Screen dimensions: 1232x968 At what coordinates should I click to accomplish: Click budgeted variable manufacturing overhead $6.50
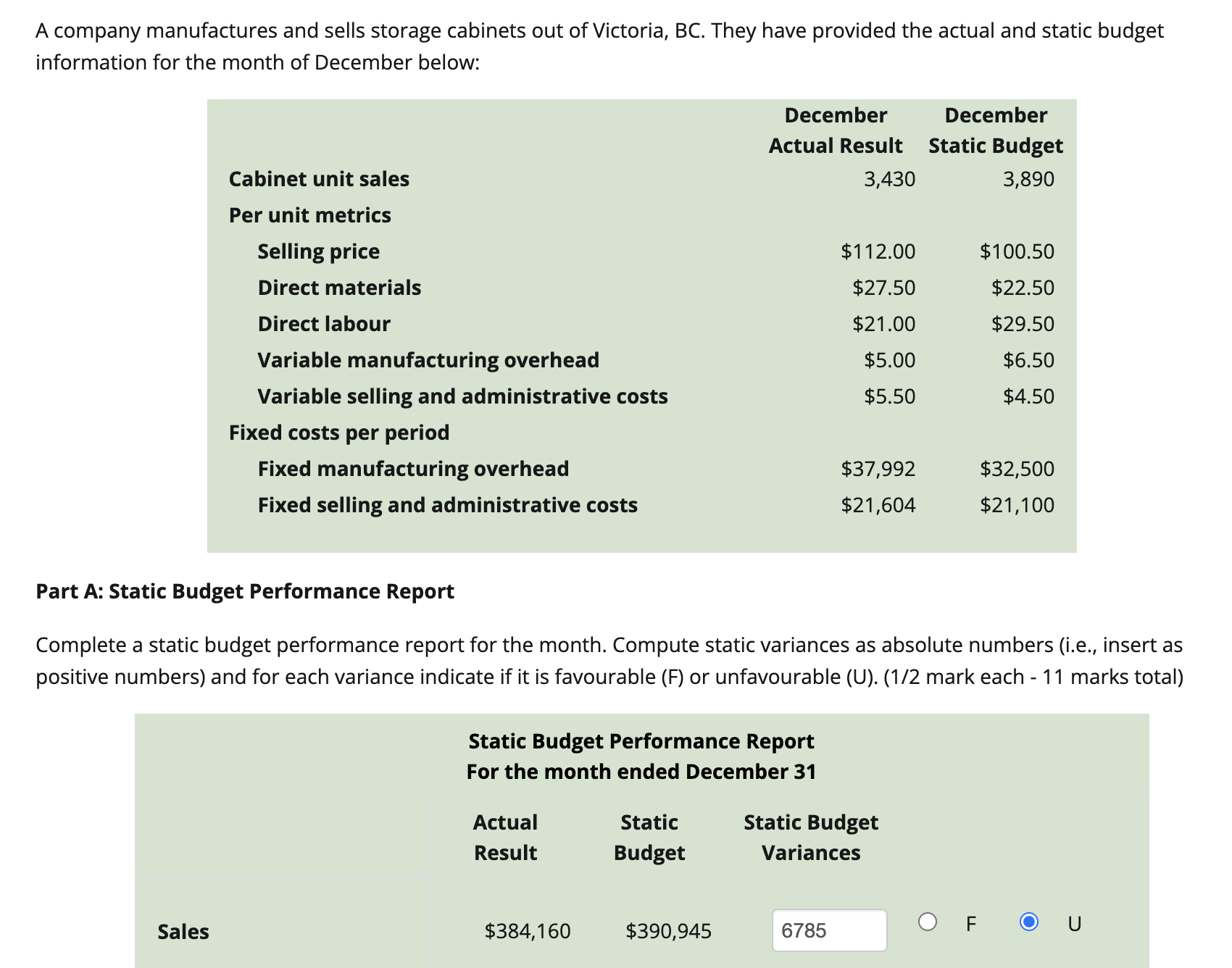point(1029,360)
